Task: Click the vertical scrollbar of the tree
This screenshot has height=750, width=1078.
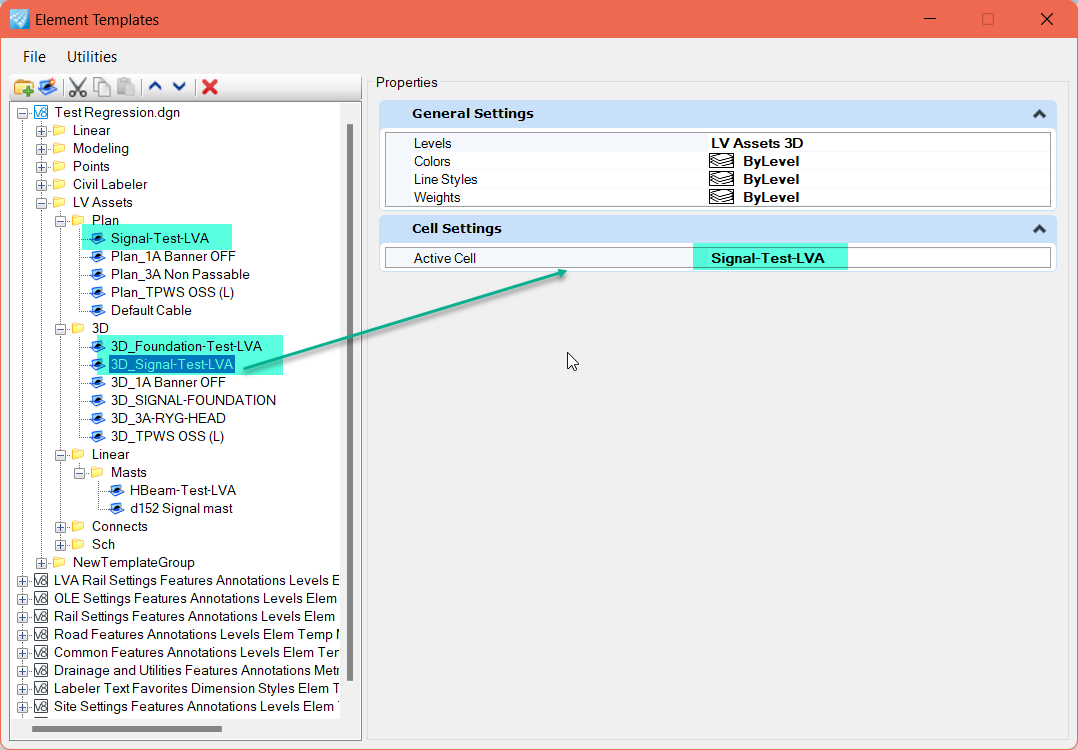Action: click(x=350, y=400)
